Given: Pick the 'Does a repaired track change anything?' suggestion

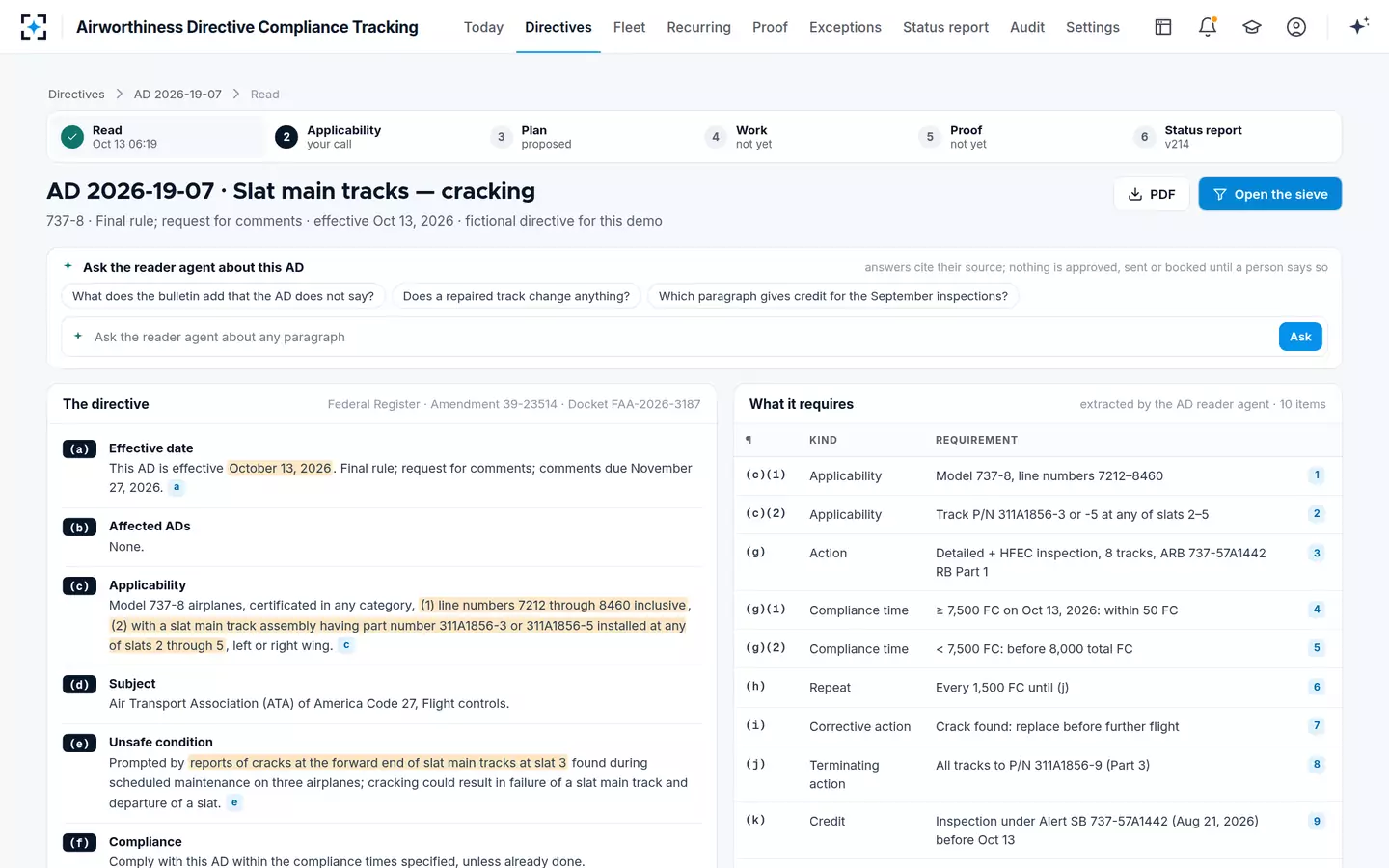Looking at the screenshot, I should click(x=516, y=296).
